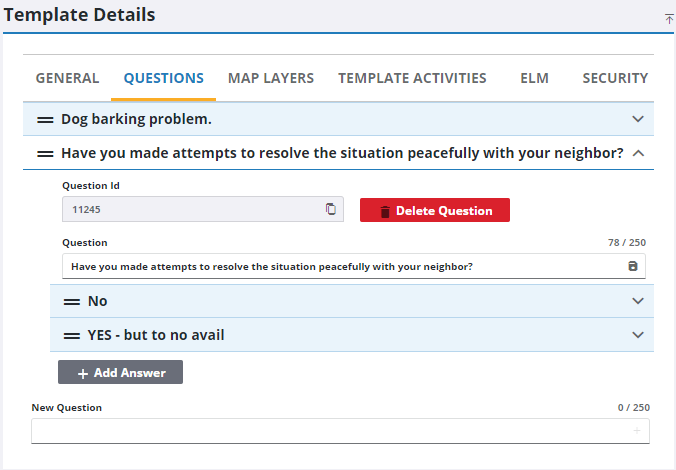Click the copy icon next to Question Id

pos(331,209)
